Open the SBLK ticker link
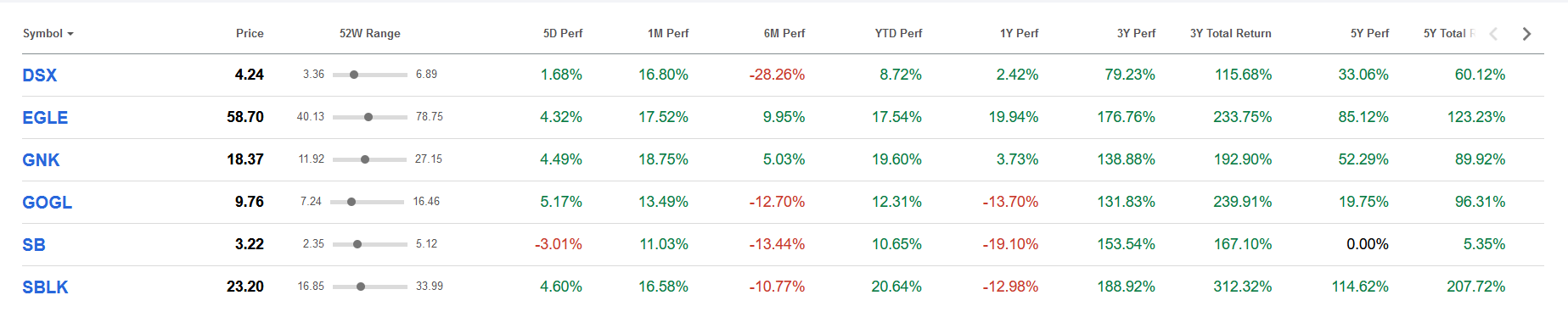The width and height of the screenshot is (1568, 323). tap(45, 287)
